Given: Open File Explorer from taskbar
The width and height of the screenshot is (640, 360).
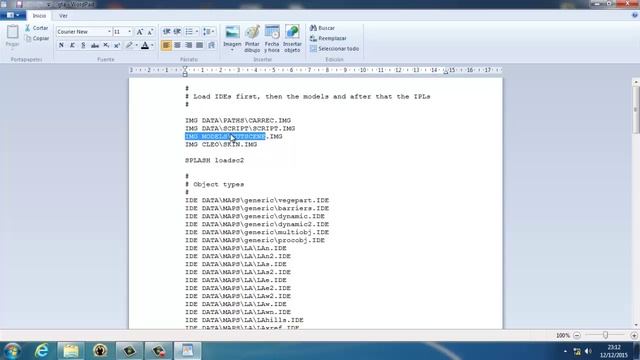Looking at the screenshot, I should point(71,351).
